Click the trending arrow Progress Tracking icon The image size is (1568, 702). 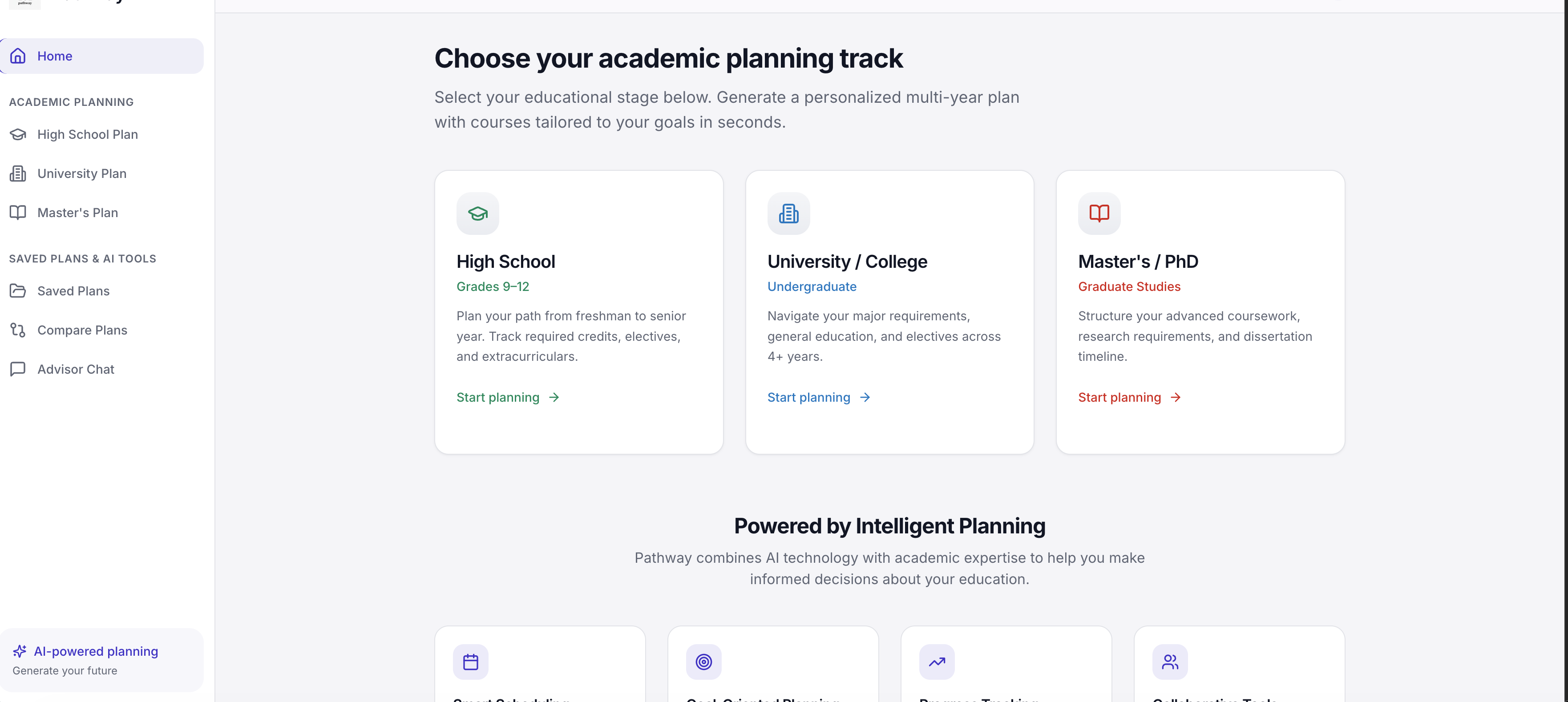pyautogui.click(x=937, y=662)
